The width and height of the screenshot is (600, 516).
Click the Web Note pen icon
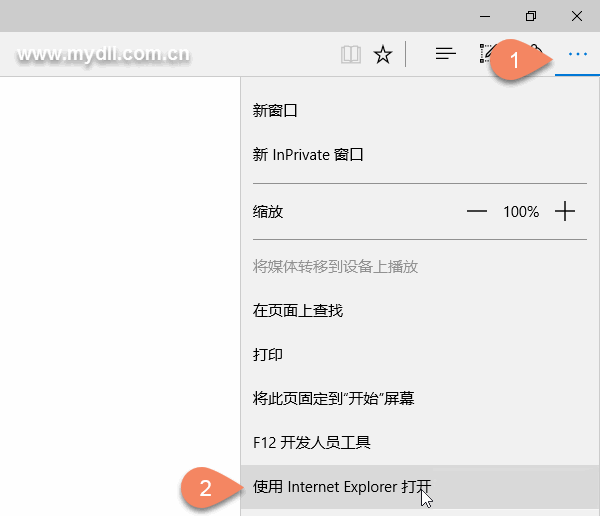pos(487,54)
